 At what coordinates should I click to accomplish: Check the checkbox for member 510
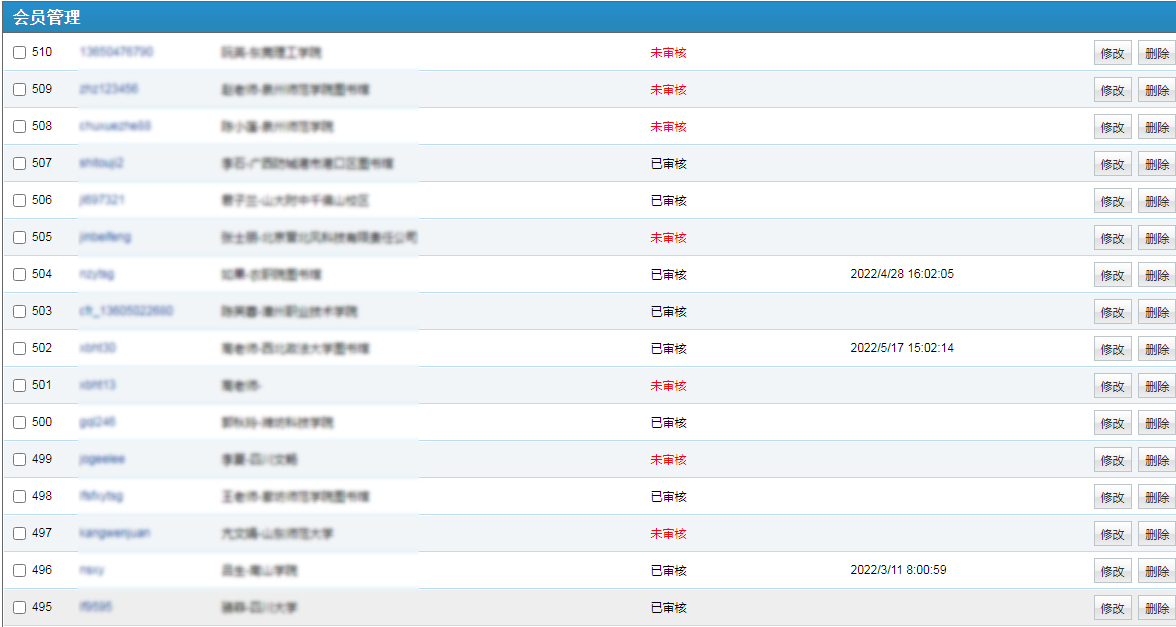click(20, 53)
